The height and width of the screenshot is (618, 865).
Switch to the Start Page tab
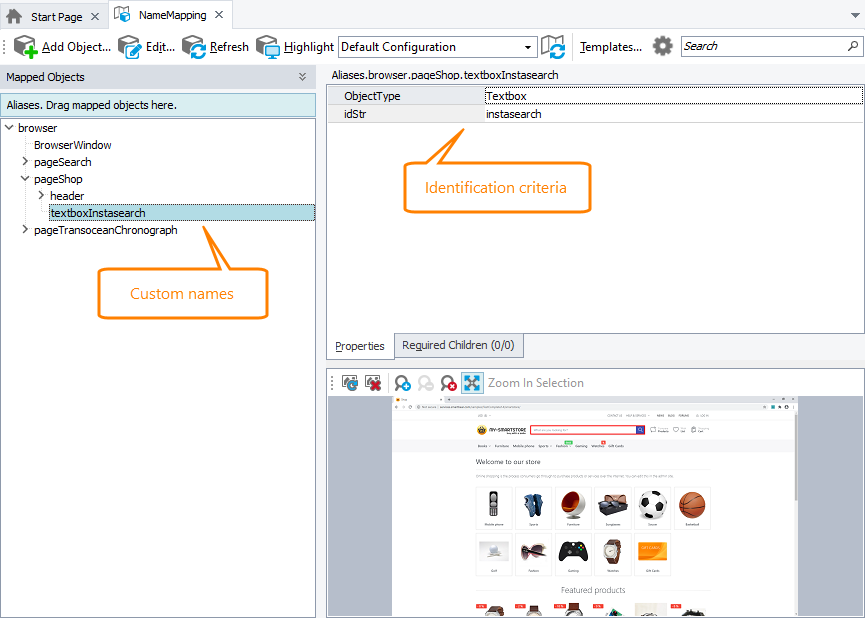click(x=54, y=14)
